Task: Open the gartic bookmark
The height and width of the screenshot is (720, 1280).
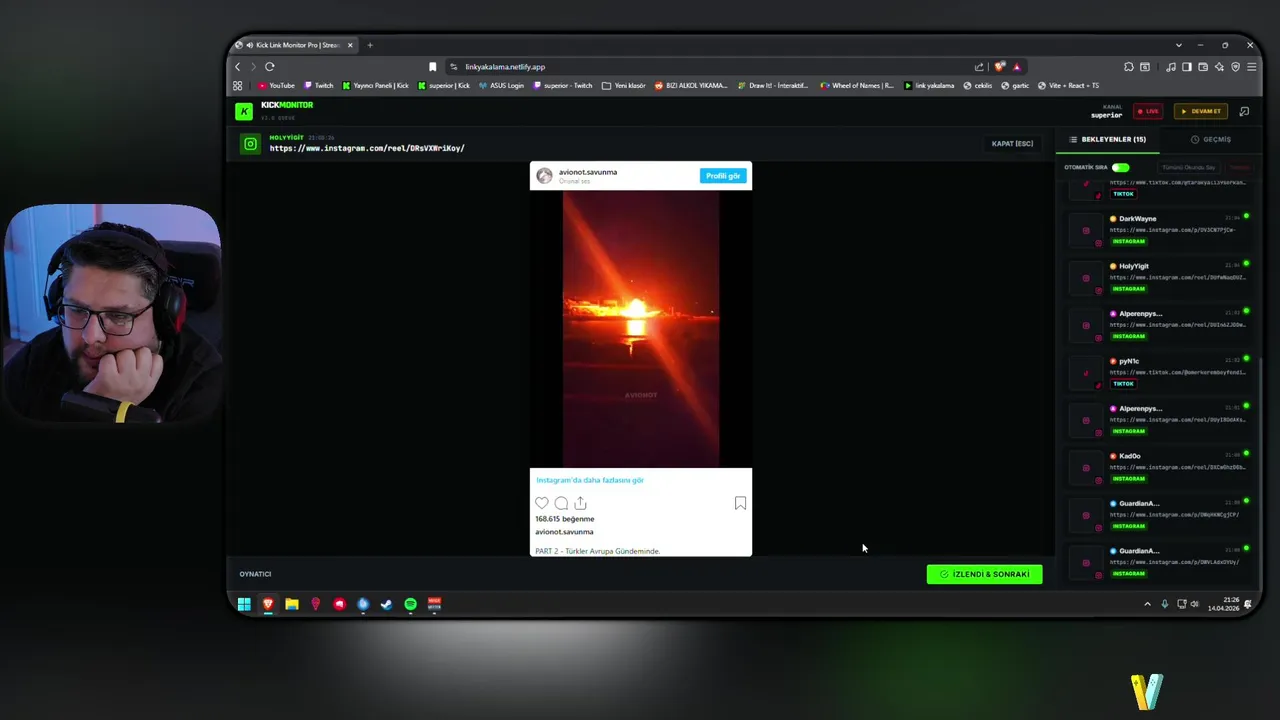Action: click(x=1015, y=85)
